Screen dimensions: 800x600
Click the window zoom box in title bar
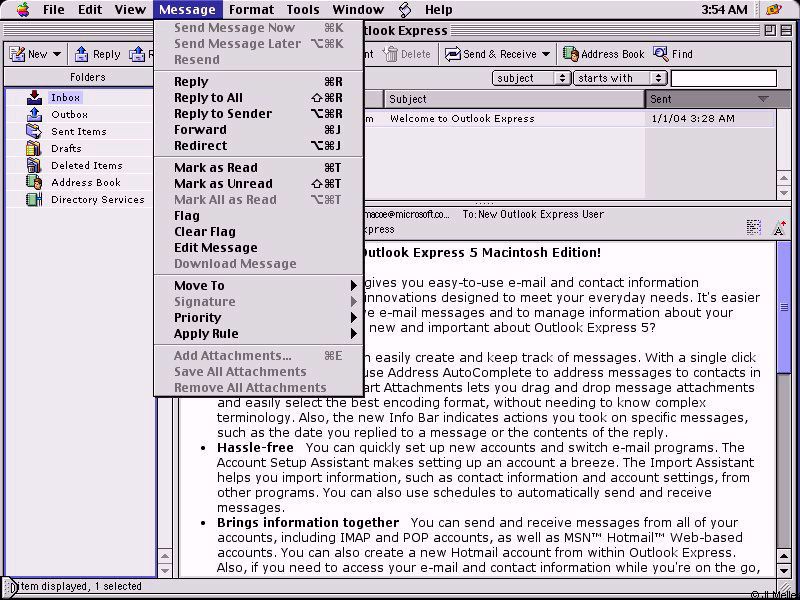(x=770, y=31)
